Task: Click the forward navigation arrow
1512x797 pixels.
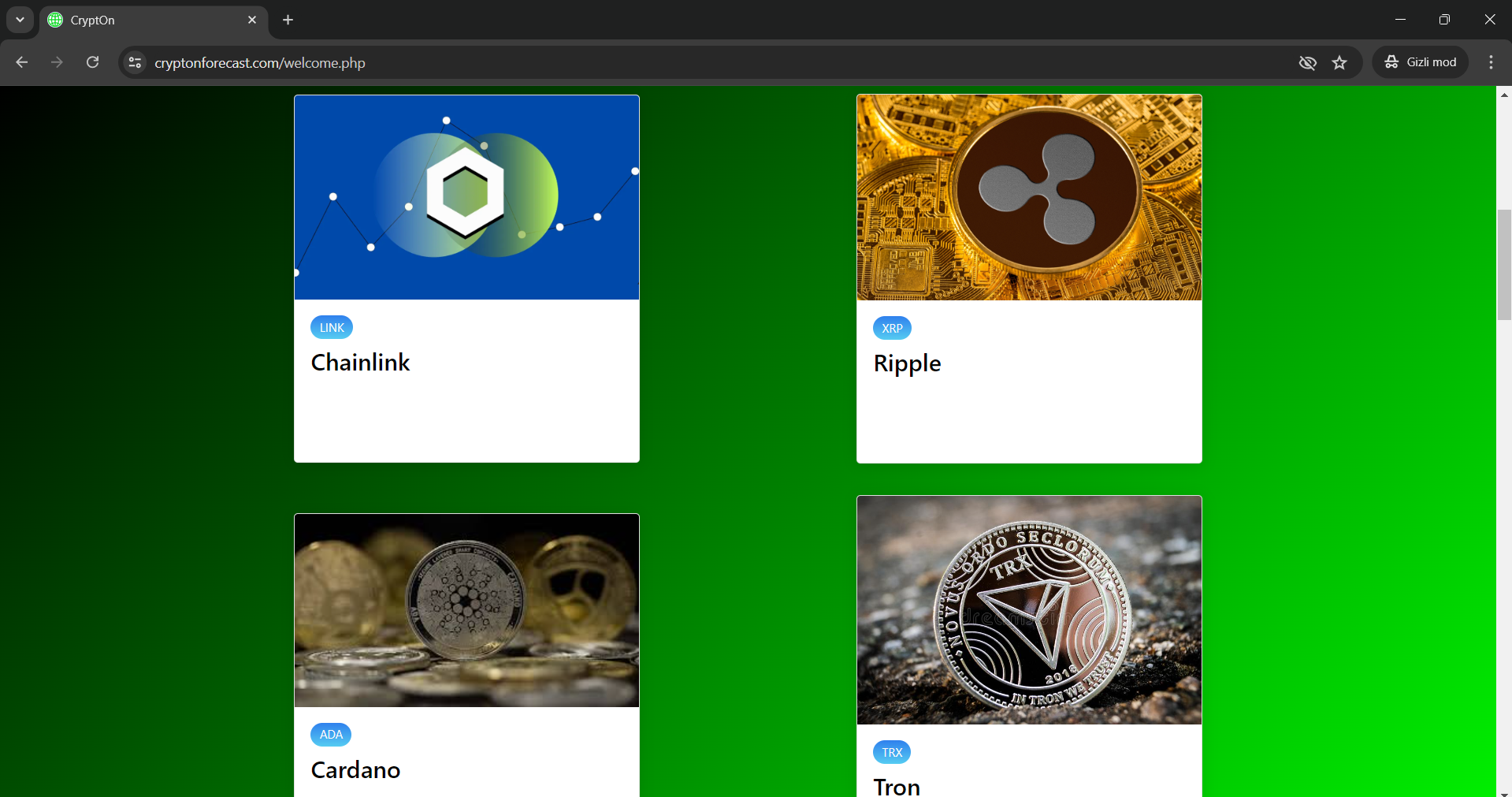Action: pyautogui.click(x=57, y=62)
